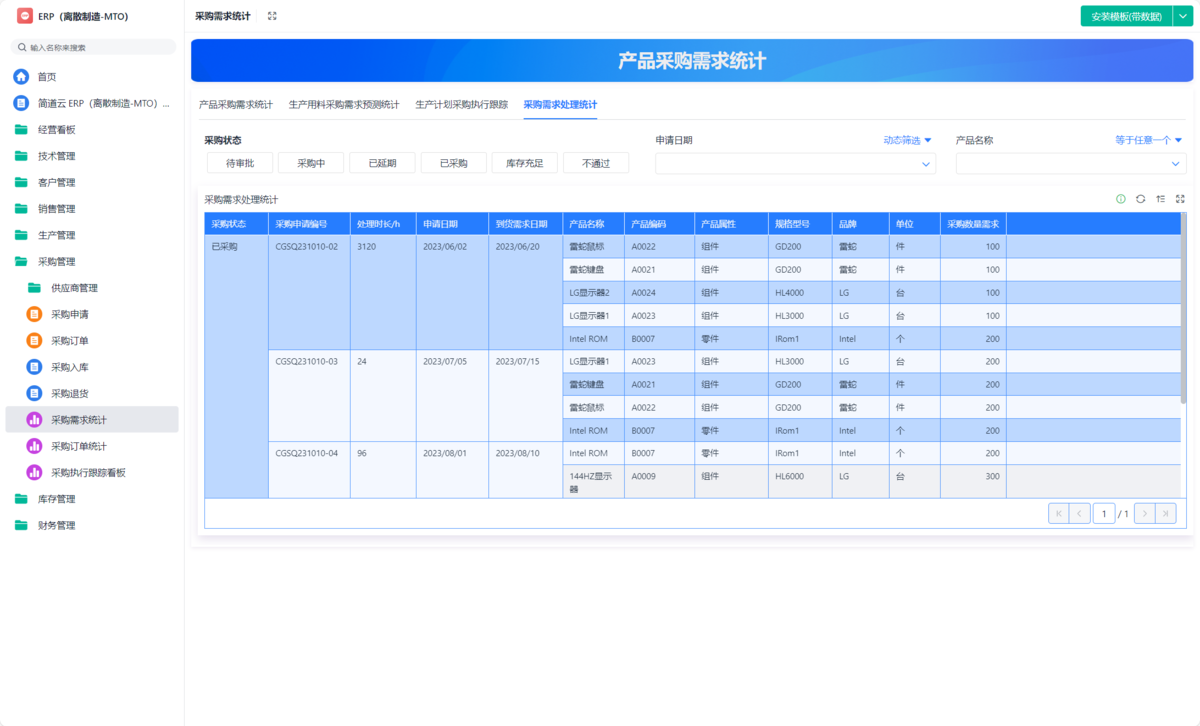Click the refresh icon above the table
This screenshot has width=1200, height=726.
(x=1140, y=199)
